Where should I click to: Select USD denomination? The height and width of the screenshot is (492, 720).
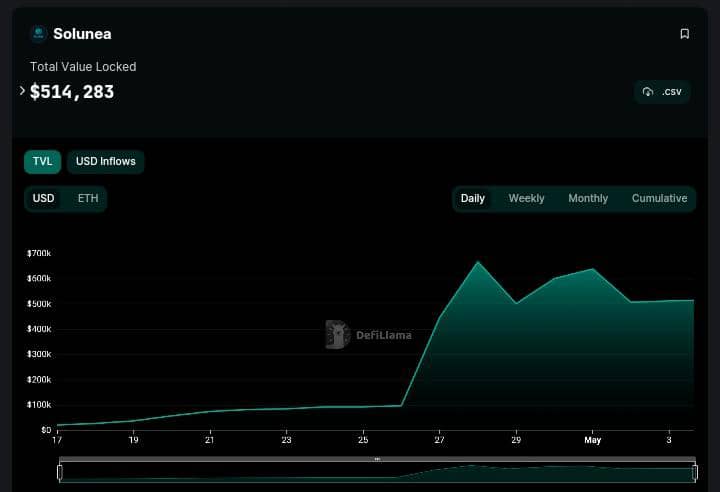[x=44, y=198]
